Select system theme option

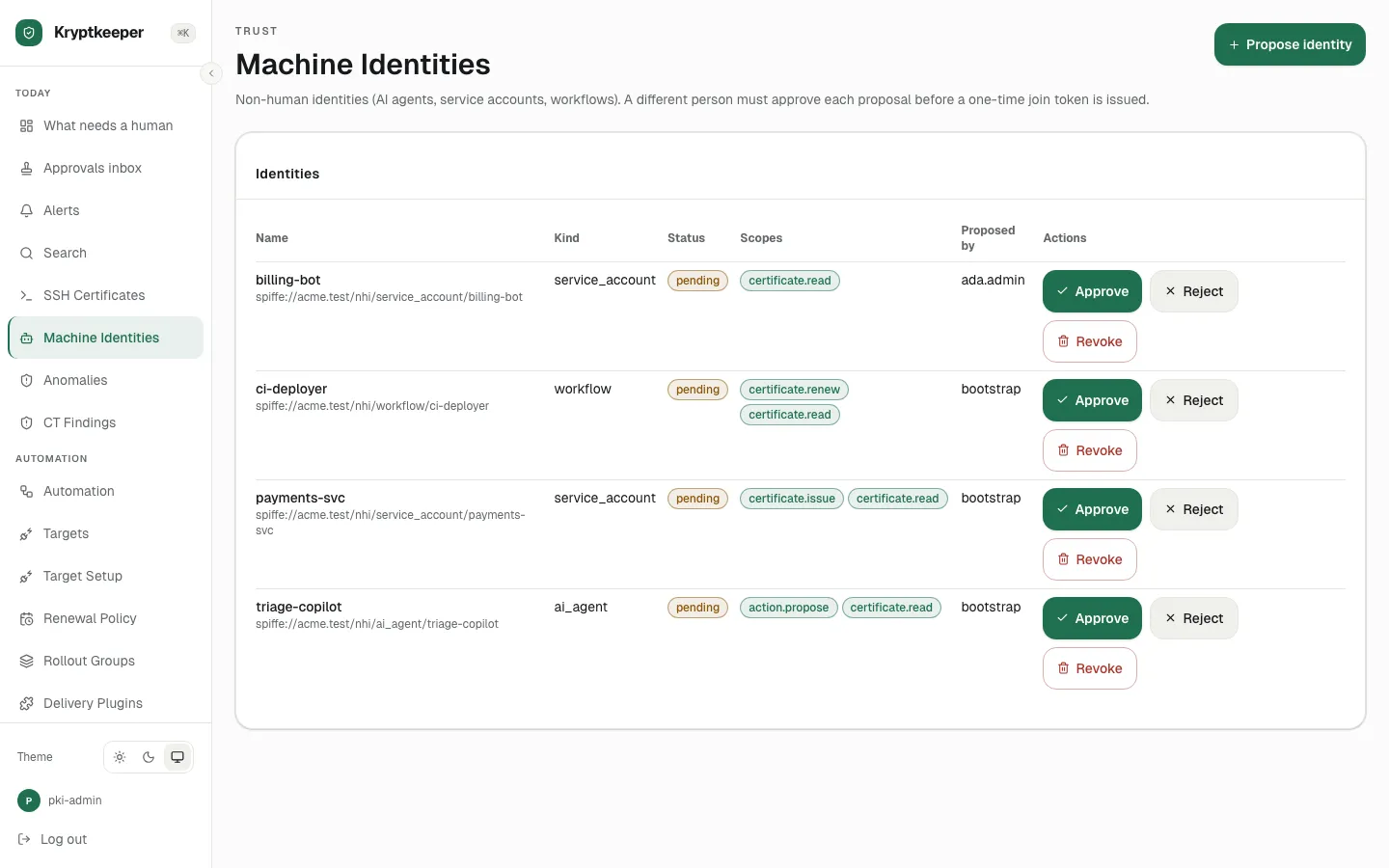pyautogui.click(x=177, y=757)
